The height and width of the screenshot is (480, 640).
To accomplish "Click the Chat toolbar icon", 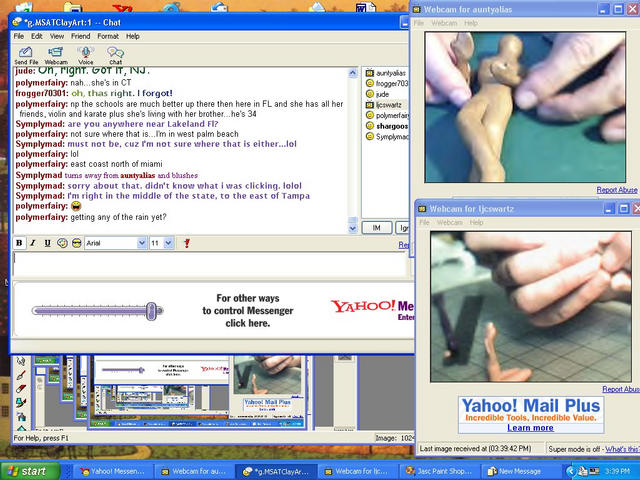I will [x=116, y=56].
